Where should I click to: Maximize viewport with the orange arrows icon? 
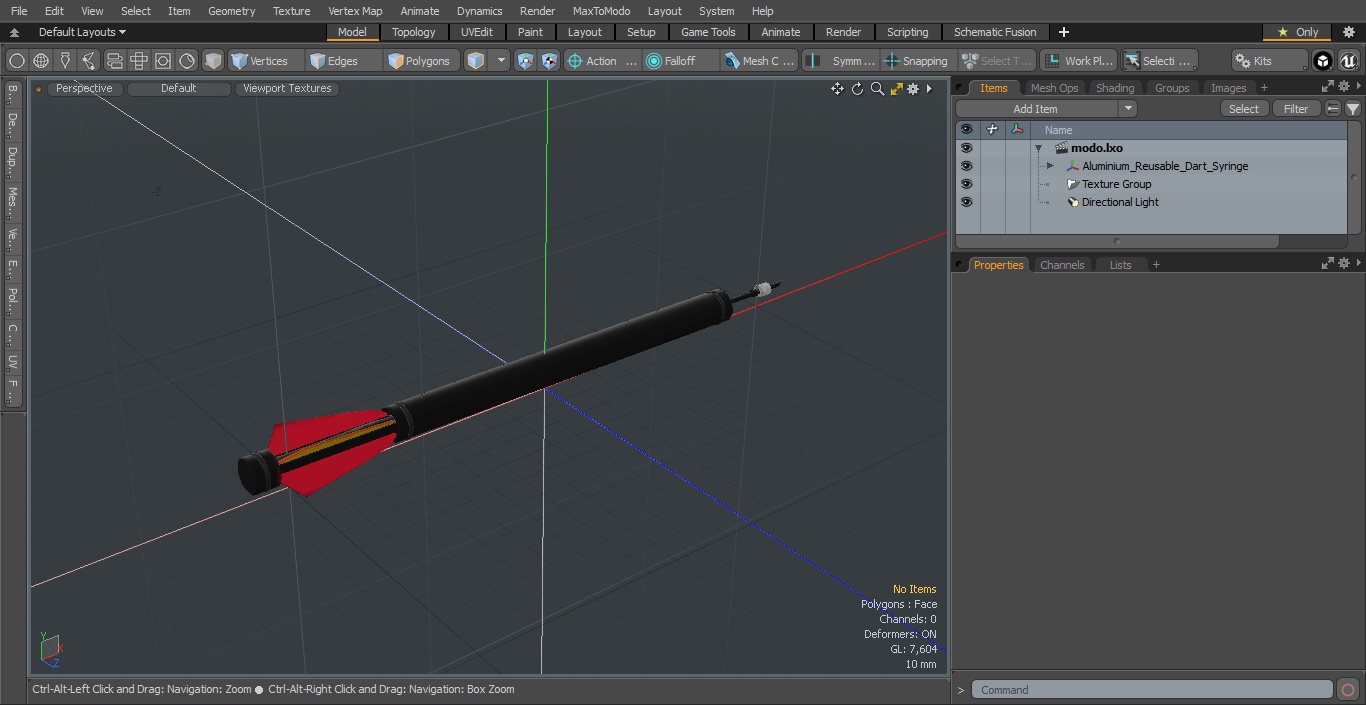pyautogui.click(x=896, y=89)
